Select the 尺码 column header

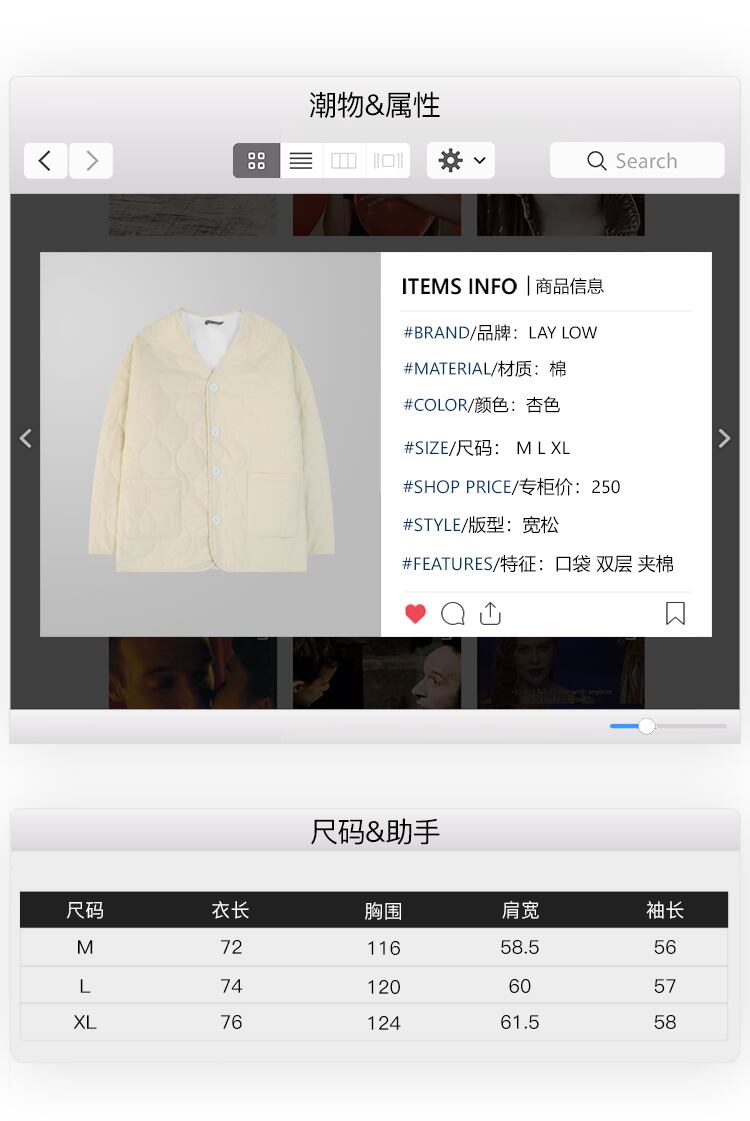pyautogui.click(x=85, y=910)
